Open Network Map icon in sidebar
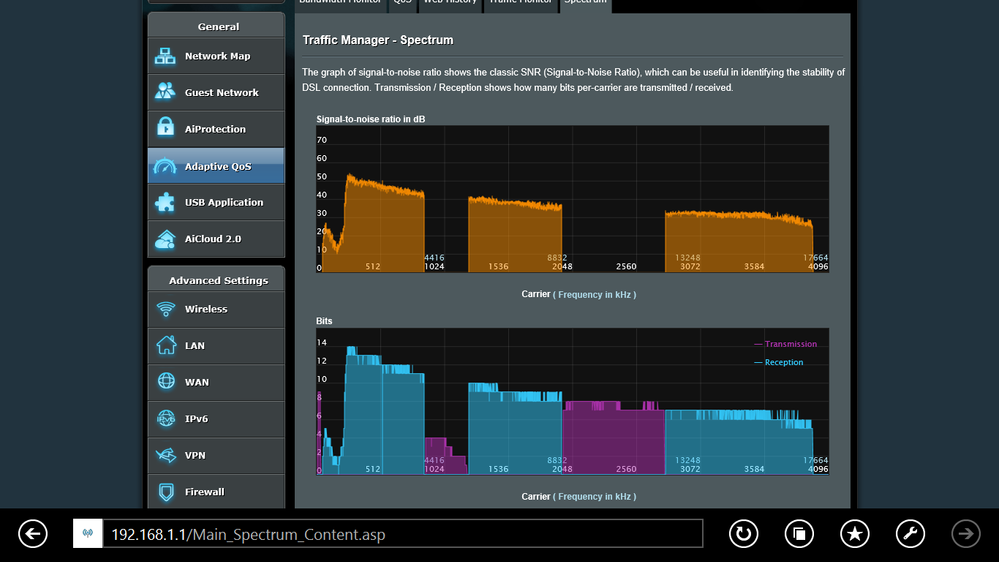 click(165, 56)
